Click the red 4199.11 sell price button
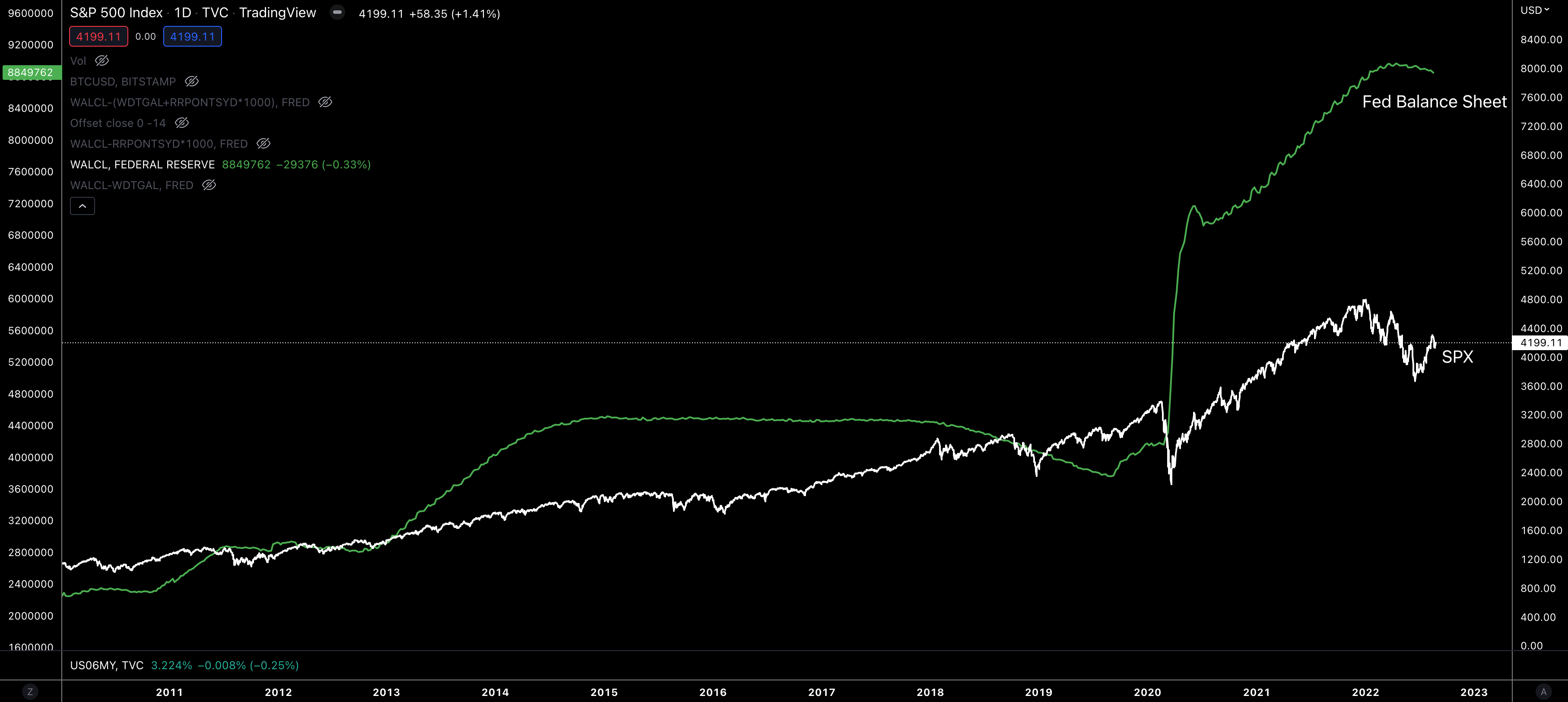This screenshot has height=702, width=1568. tap(98, 37)
